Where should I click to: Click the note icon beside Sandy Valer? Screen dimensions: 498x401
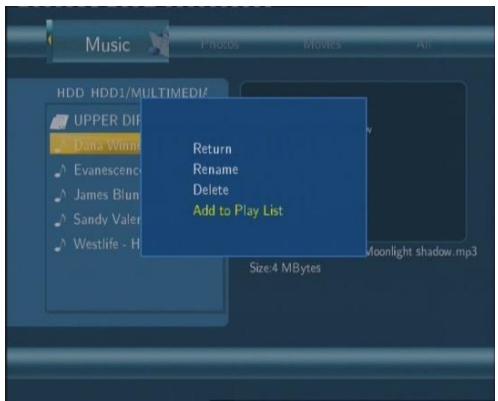[x=60, y=220]
